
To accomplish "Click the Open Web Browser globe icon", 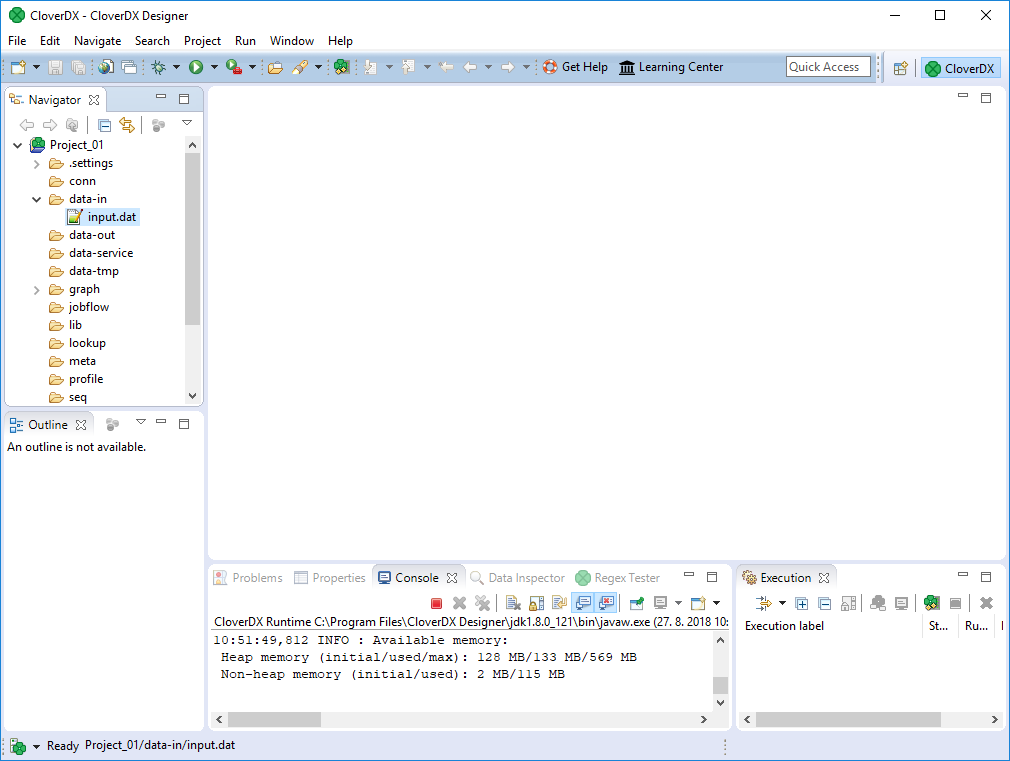I will pos(106,67).
